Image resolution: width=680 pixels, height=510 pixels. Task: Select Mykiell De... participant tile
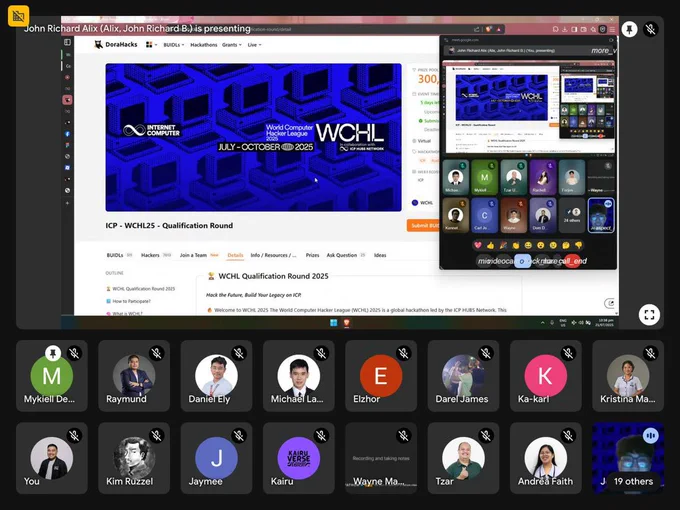pyautogui.click(x=52, y=376)
